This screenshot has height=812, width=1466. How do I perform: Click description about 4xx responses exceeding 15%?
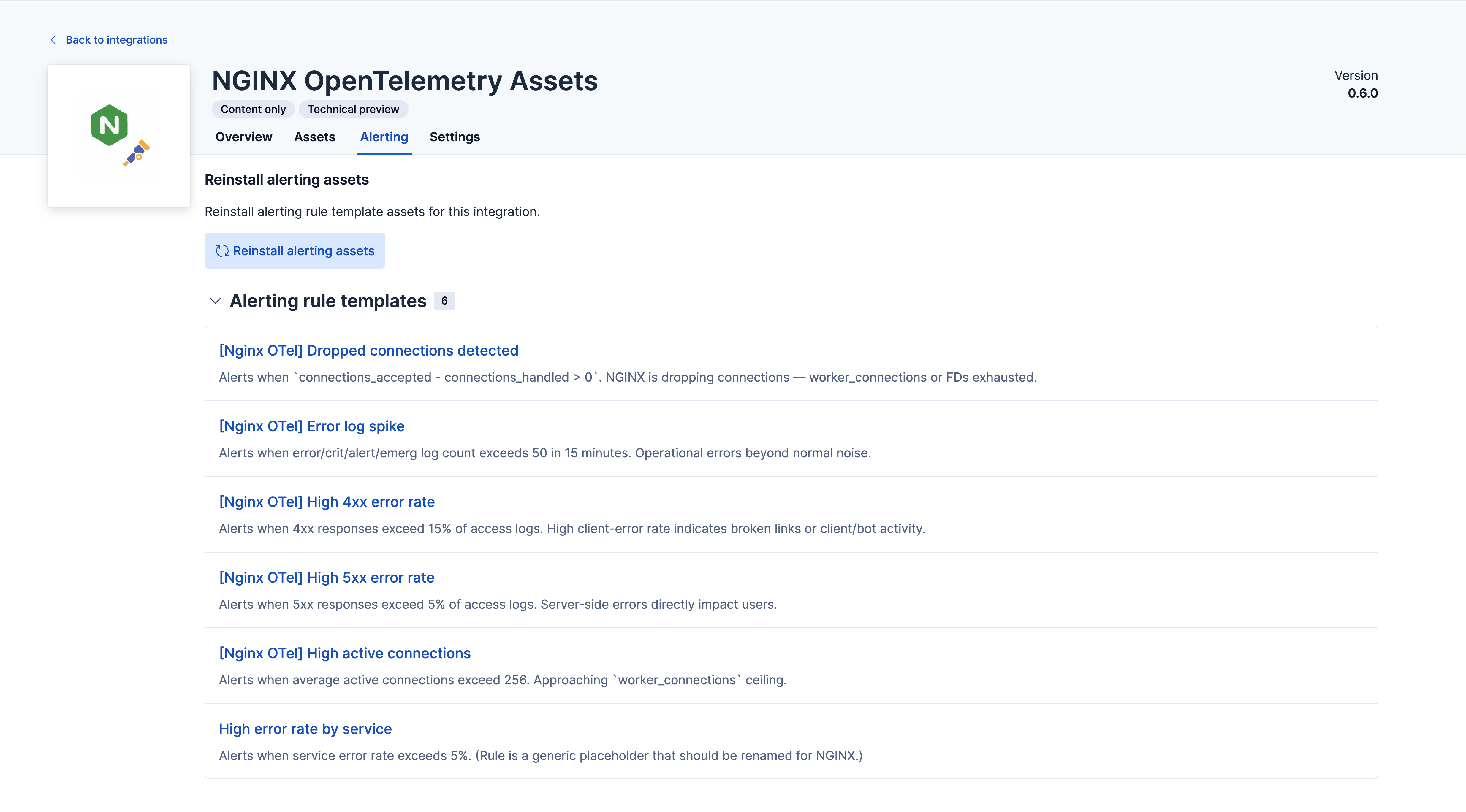click(572, 529)
